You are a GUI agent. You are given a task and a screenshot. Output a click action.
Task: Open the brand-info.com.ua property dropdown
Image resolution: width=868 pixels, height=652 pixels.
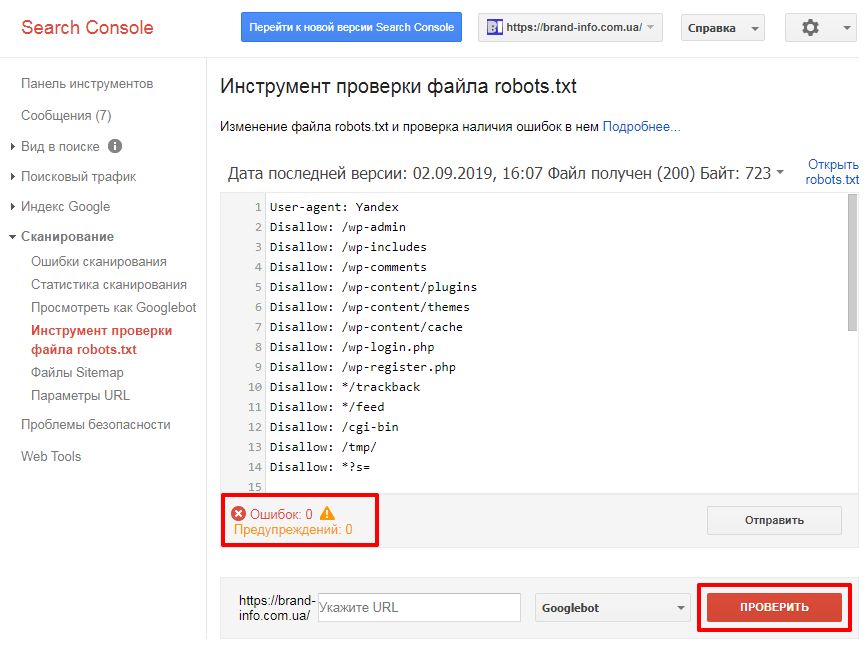(x=570, y=27)
